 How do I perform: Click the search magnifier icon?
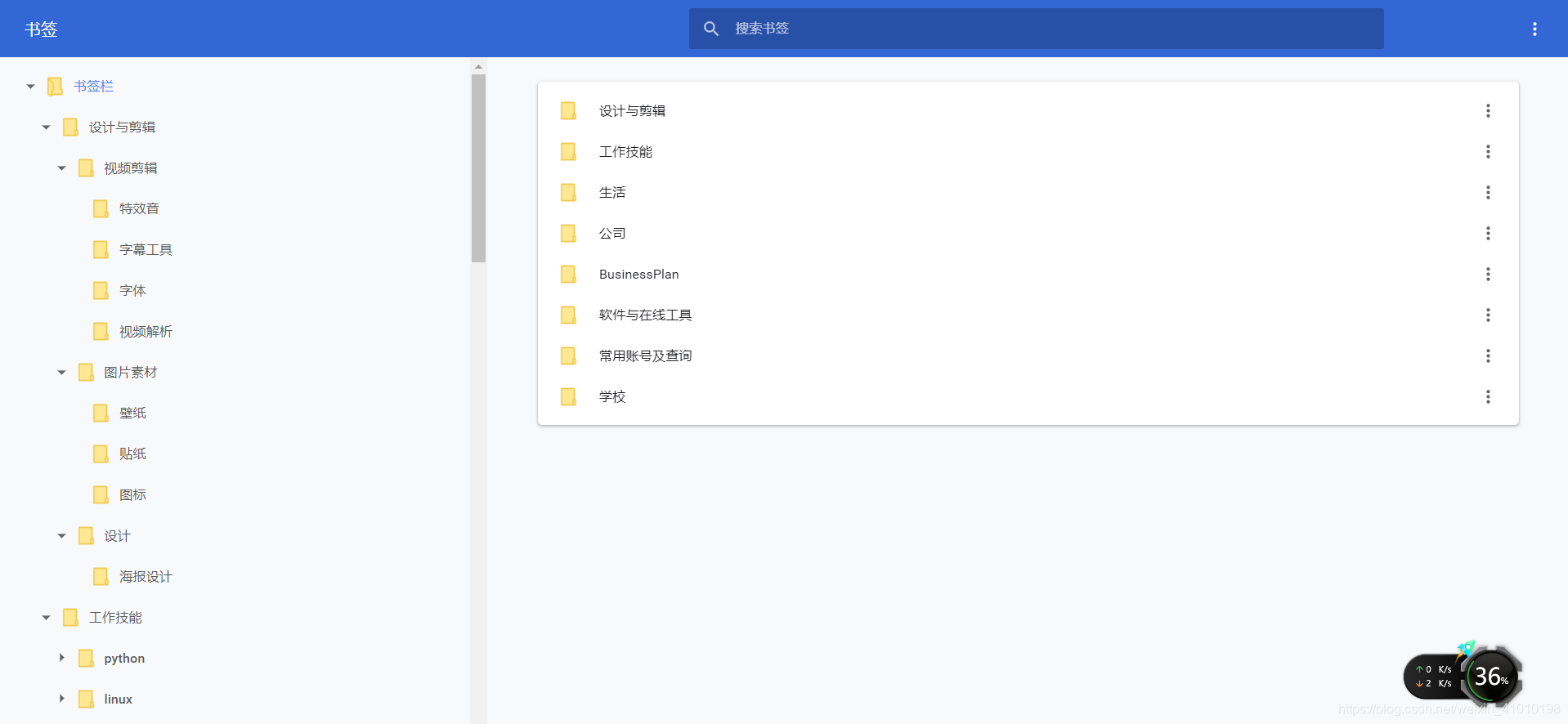coord(711,29)
